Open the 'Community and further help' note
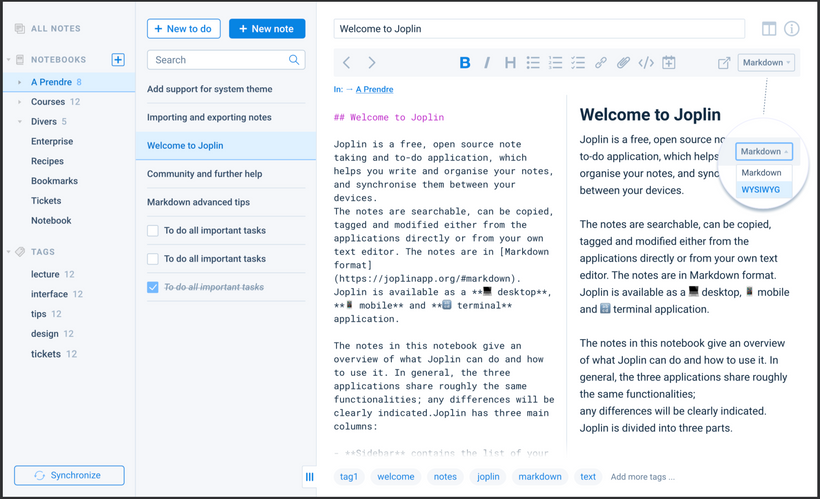Viewport: 820px width, 499px height. coord(226,174)
